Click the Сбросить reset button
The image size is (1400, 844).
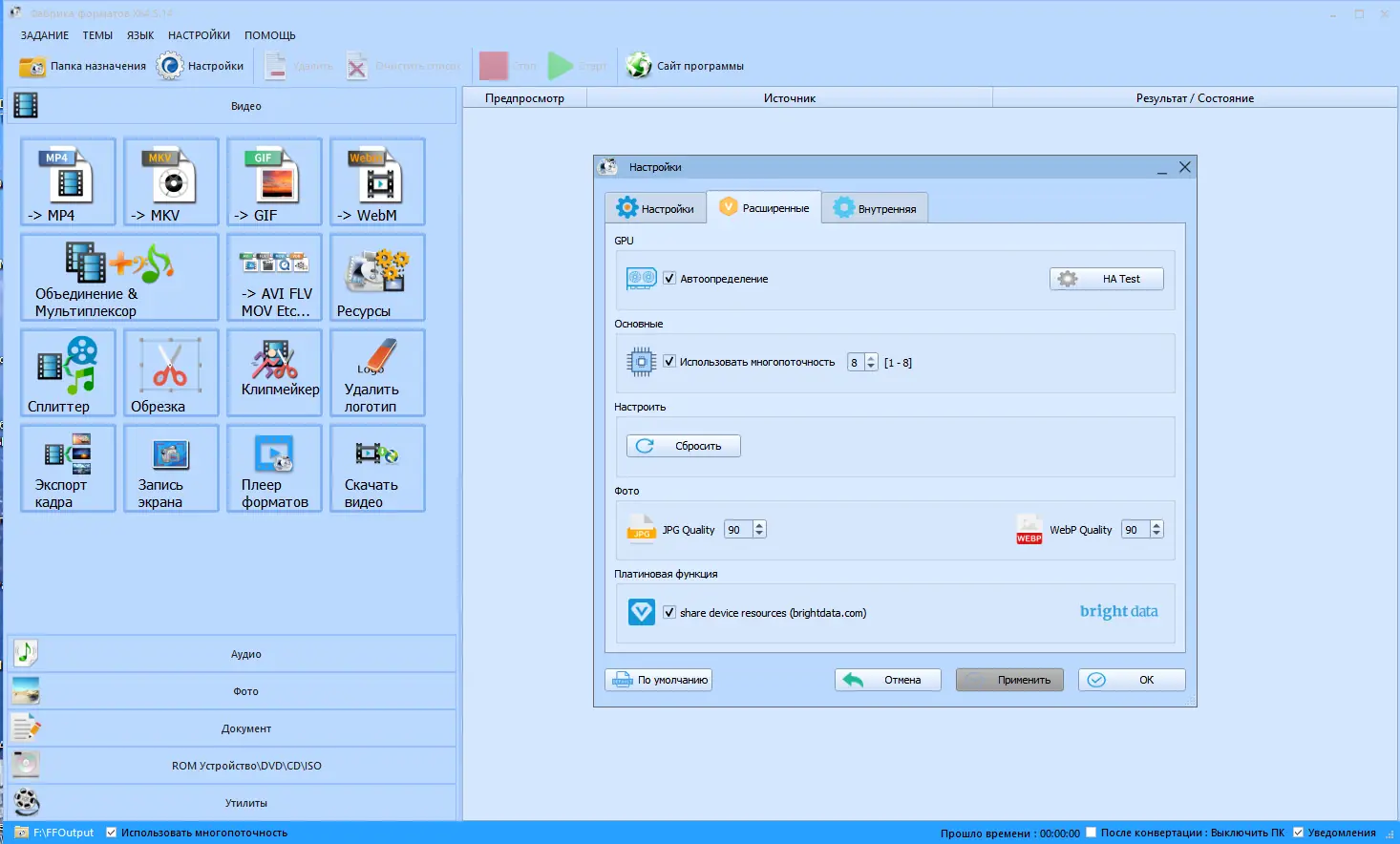(x=684, y=446)
